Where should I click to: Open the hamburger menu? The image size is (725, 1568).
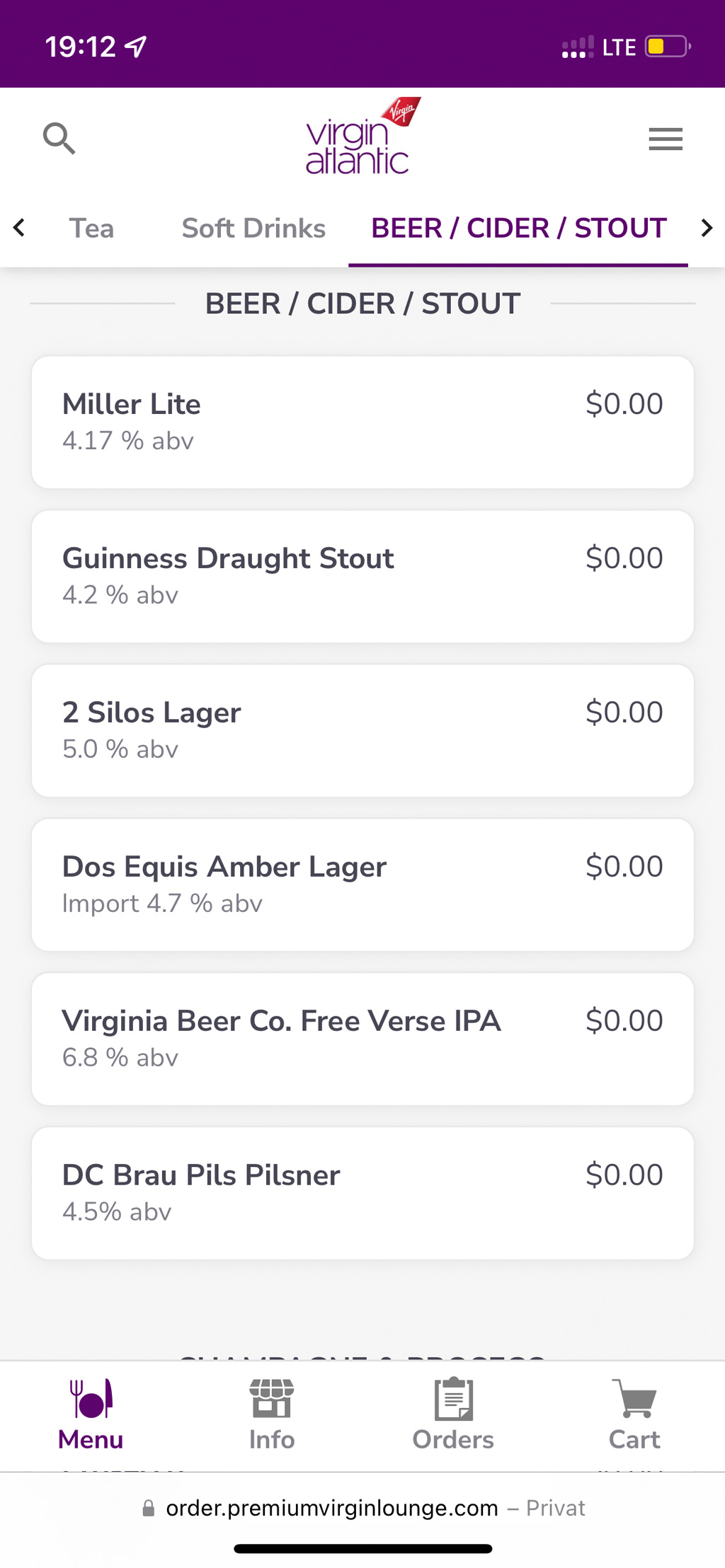pos(666,139)
